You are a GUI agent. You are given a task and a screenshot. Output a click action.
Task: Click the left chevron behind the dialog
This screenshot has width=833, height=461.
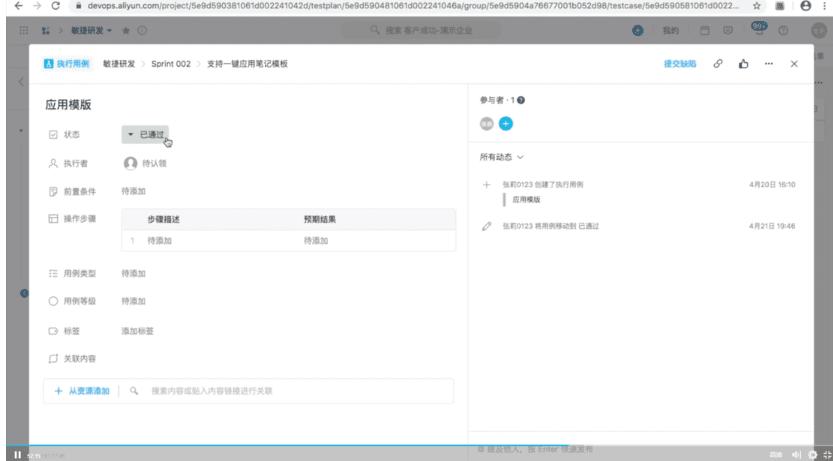click(21, 82)
